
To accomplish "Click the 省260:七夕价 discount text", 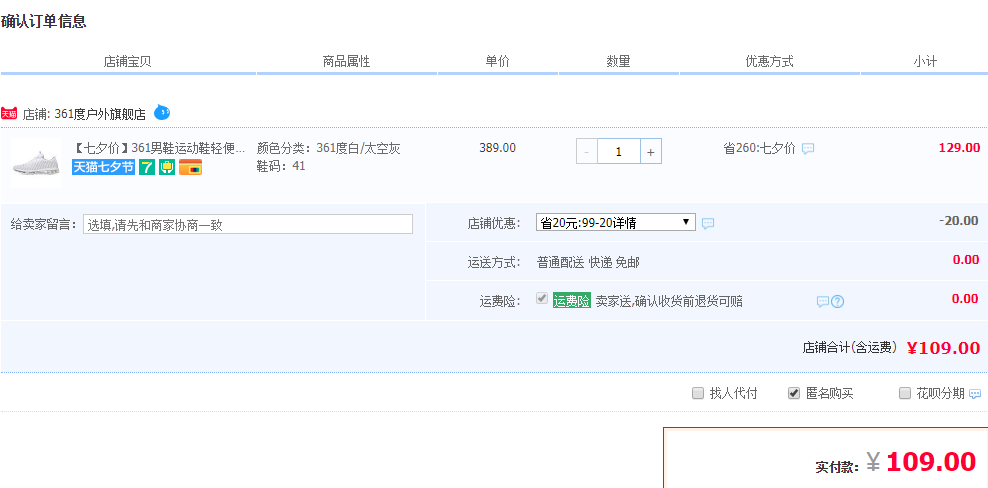I will [x=759, y=149].
